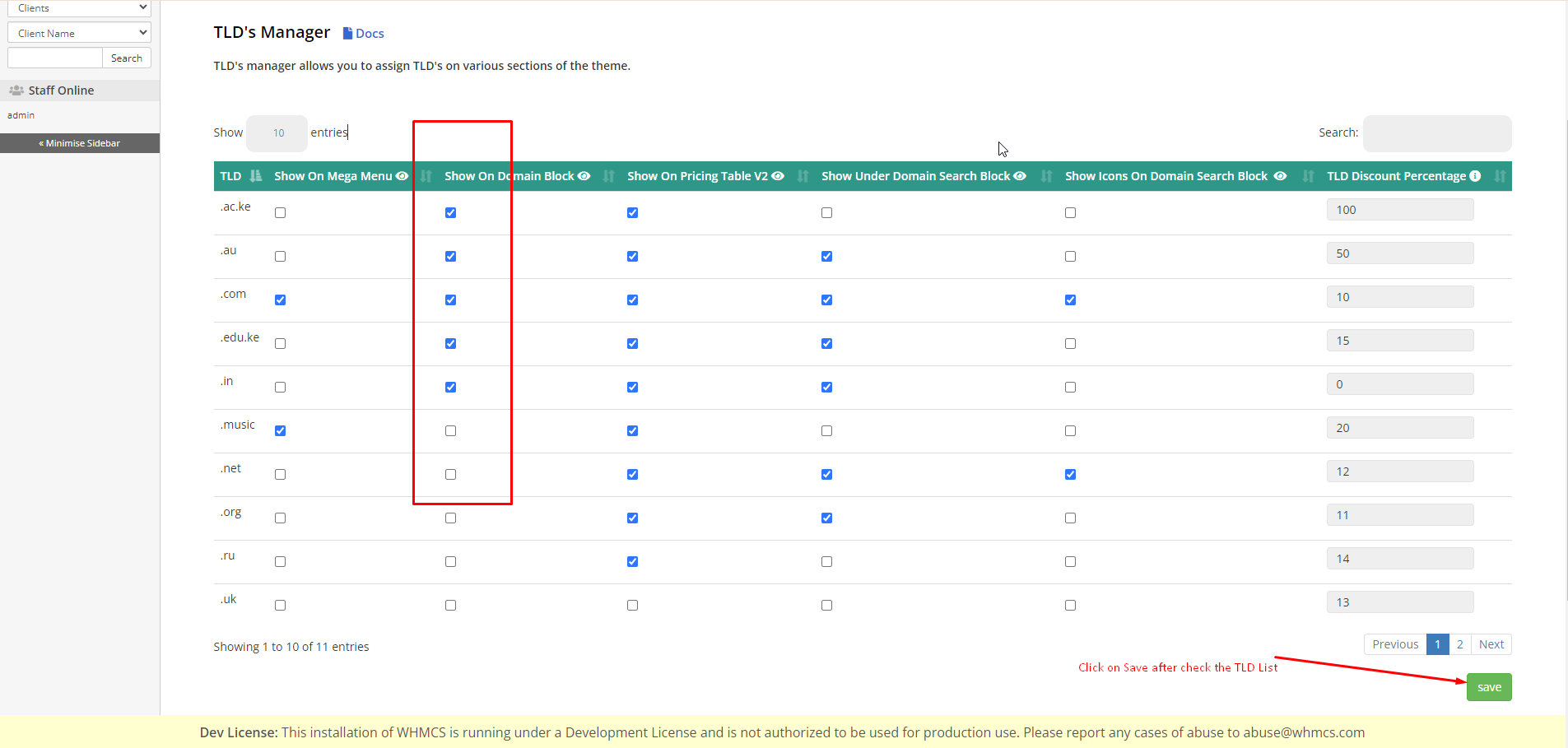Go to page 2 of results
Viewport: 1568px width, 748px height.
point(1459,644)
